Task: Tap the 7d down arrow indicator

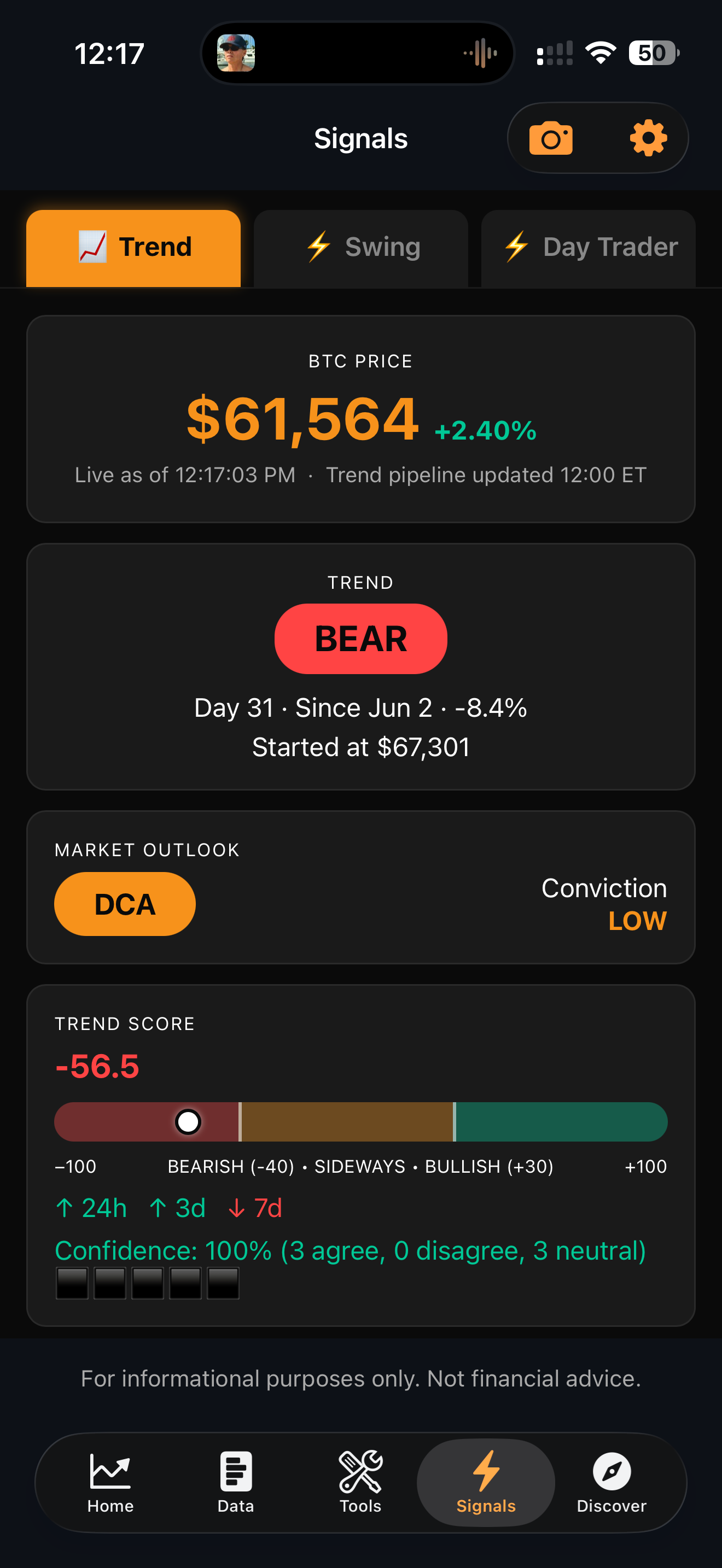Action: click(x=255, y=1208)
